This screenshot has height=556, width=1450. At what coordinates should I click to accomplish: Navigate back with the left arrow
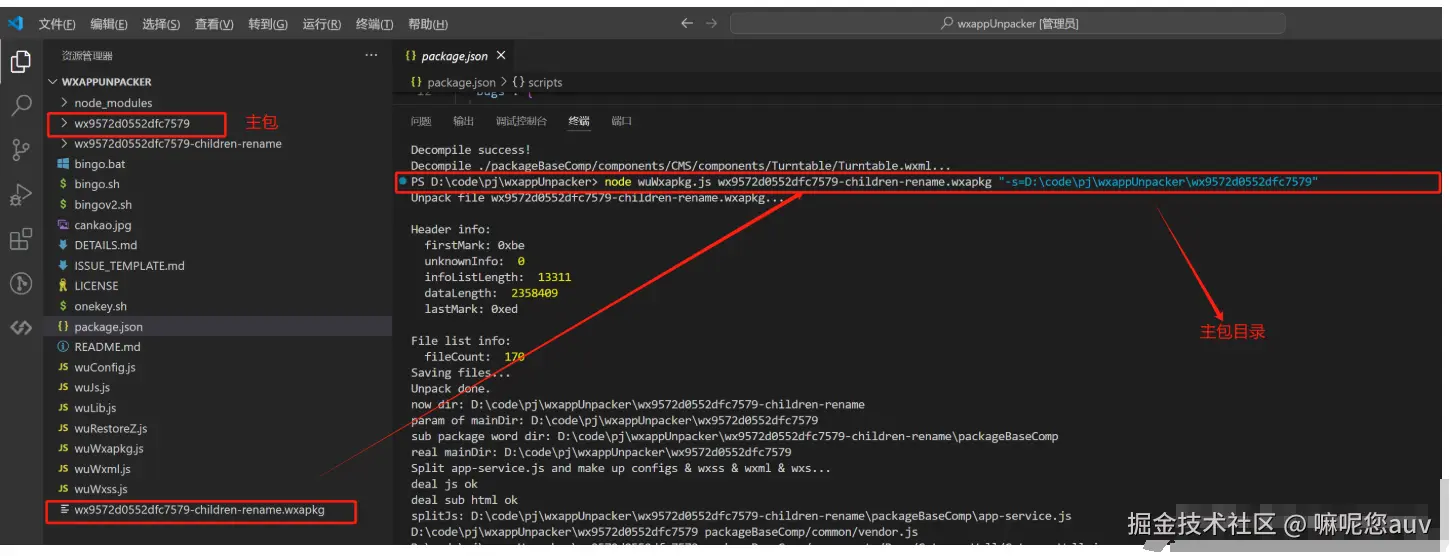pos(687,23)
